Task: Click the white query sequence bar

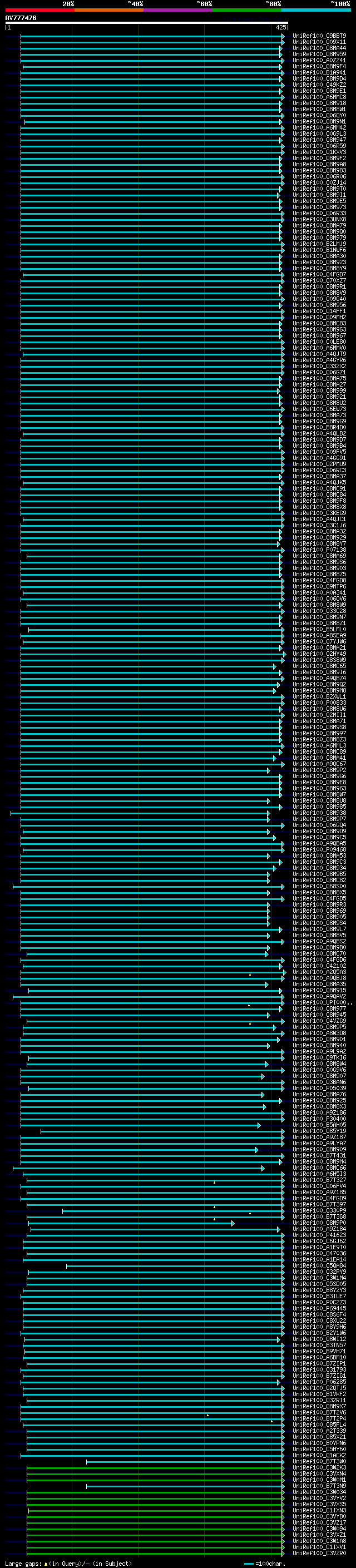Action: coord(147,22)
